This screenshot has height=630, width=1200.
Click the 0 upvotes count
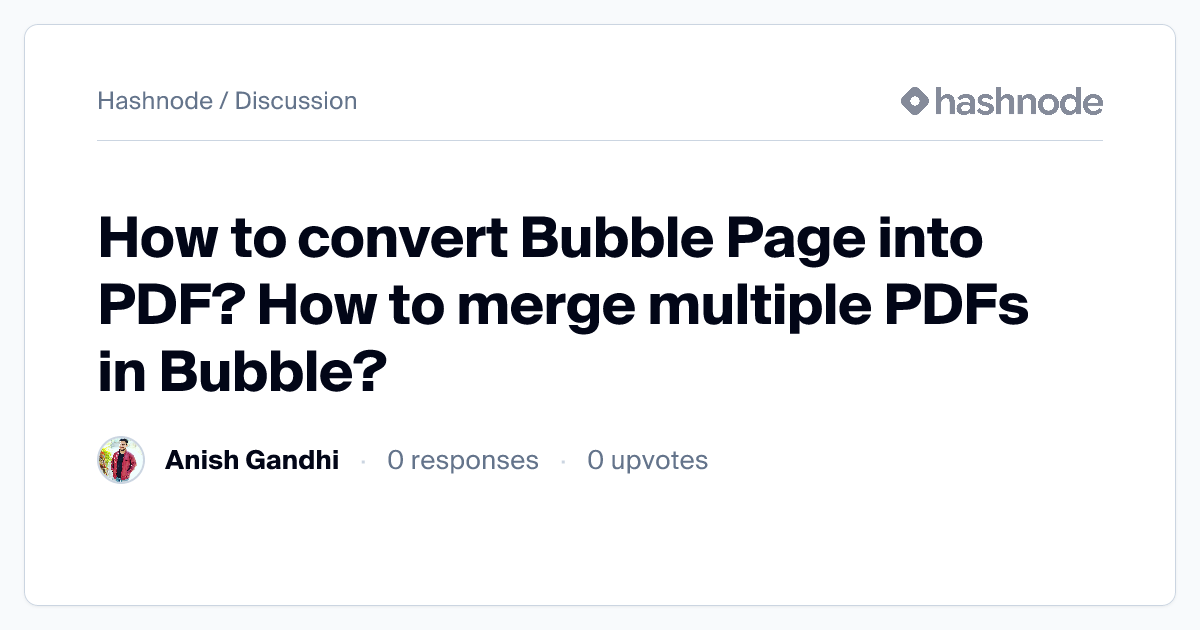click(648, 460)
